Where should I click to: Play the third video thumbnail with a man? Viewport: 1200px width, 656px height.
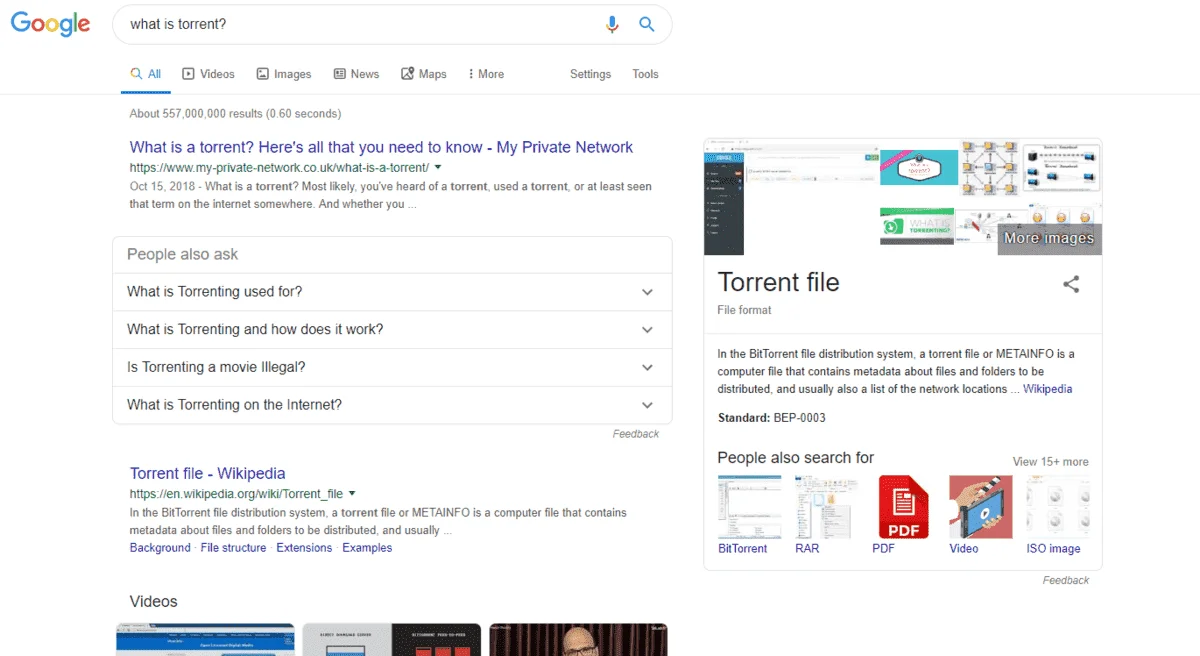pyautogui.click(x=578, y=640)
